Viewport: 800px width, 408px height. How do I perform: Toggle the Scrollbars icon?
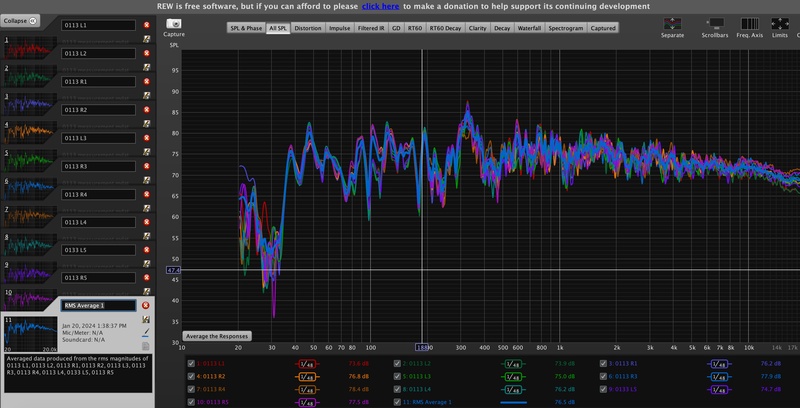pos(715,24)
